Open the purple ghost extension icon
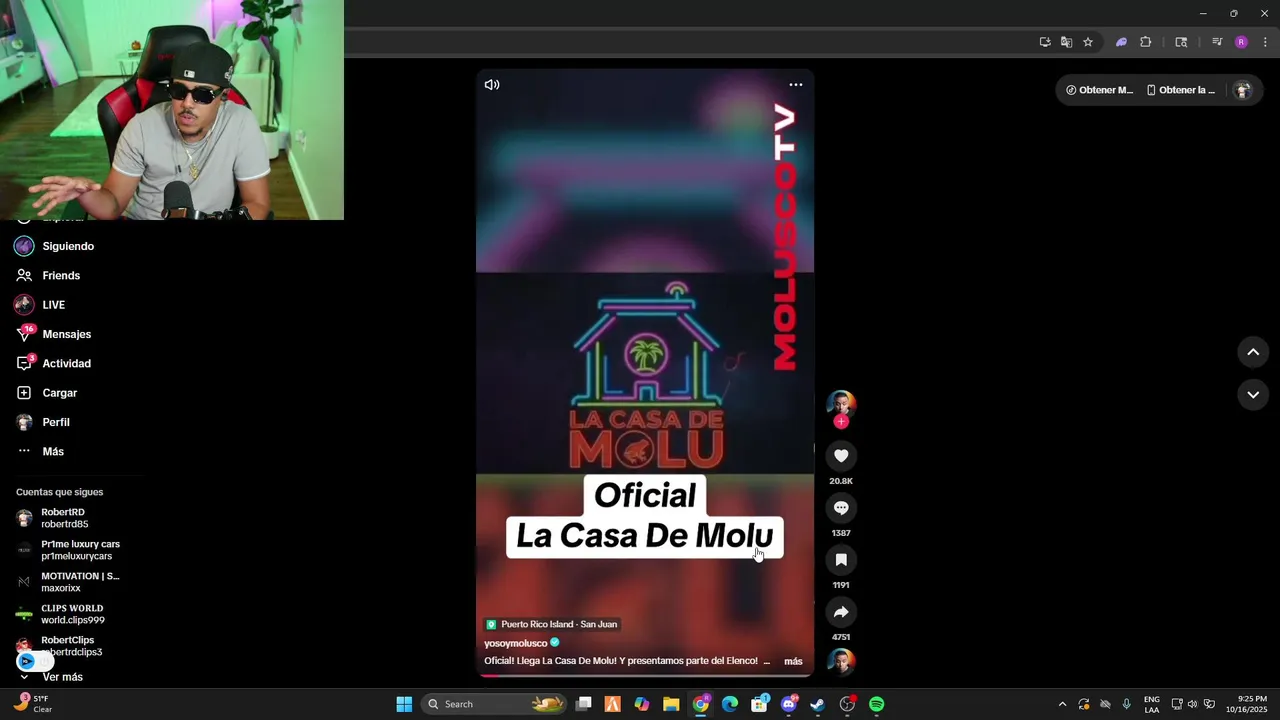The image size is (1280, 720). pyautogui.click(x=1121, y=42)
